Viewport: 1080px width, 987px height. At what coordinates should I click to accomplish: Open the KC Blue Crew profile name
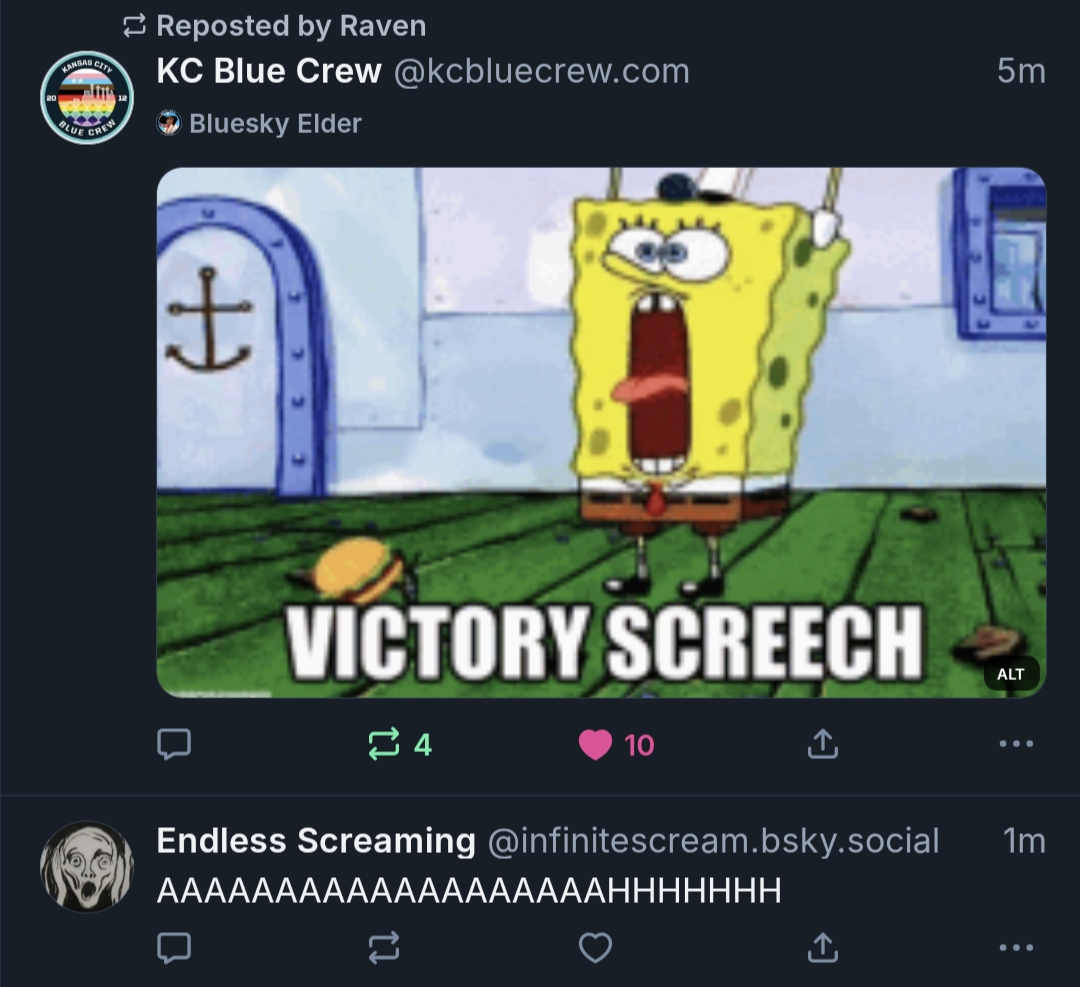(x=269, y=71)
